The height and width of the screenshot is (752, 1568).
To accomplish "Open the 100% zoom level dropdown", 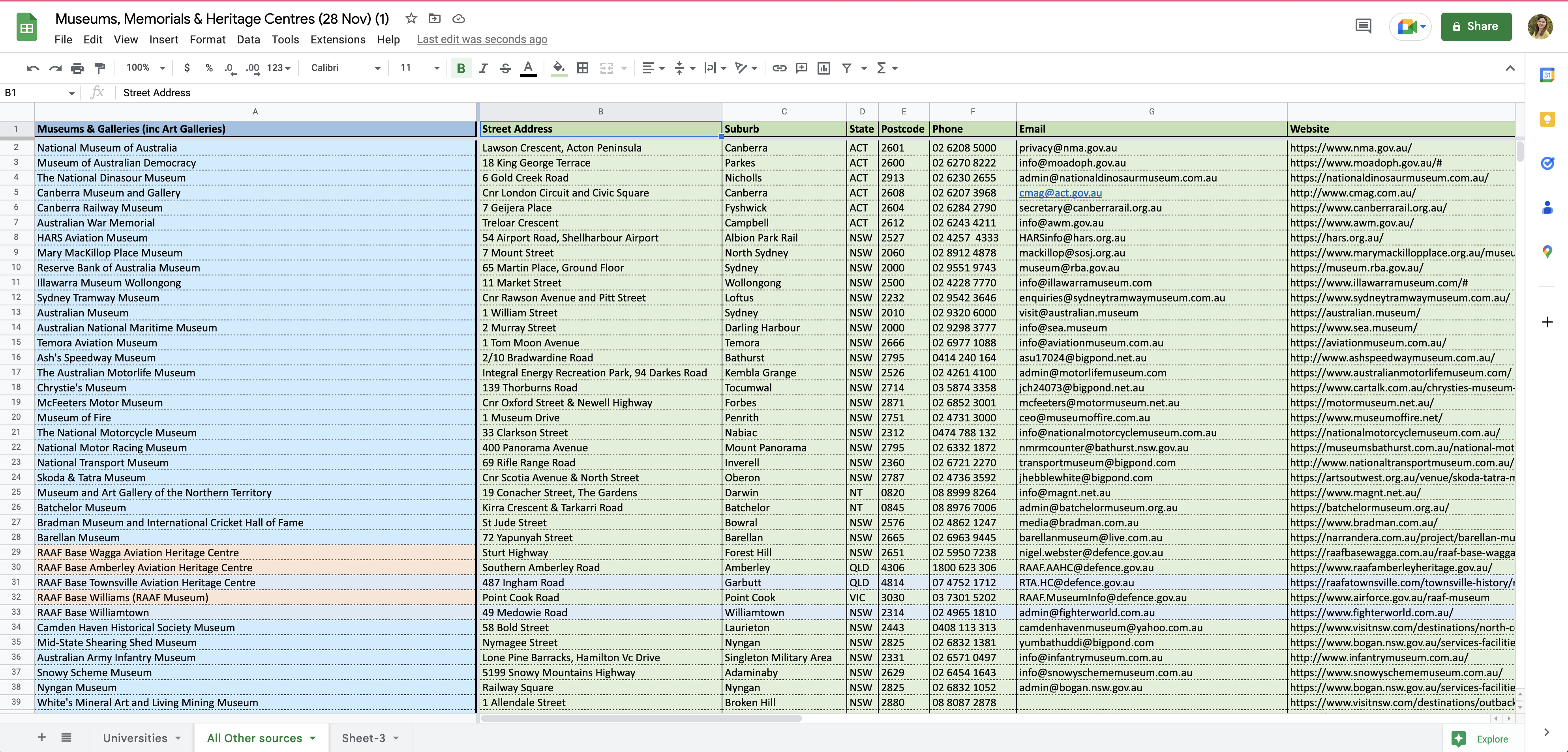I will pyautogui.click(x=146, y=68).
